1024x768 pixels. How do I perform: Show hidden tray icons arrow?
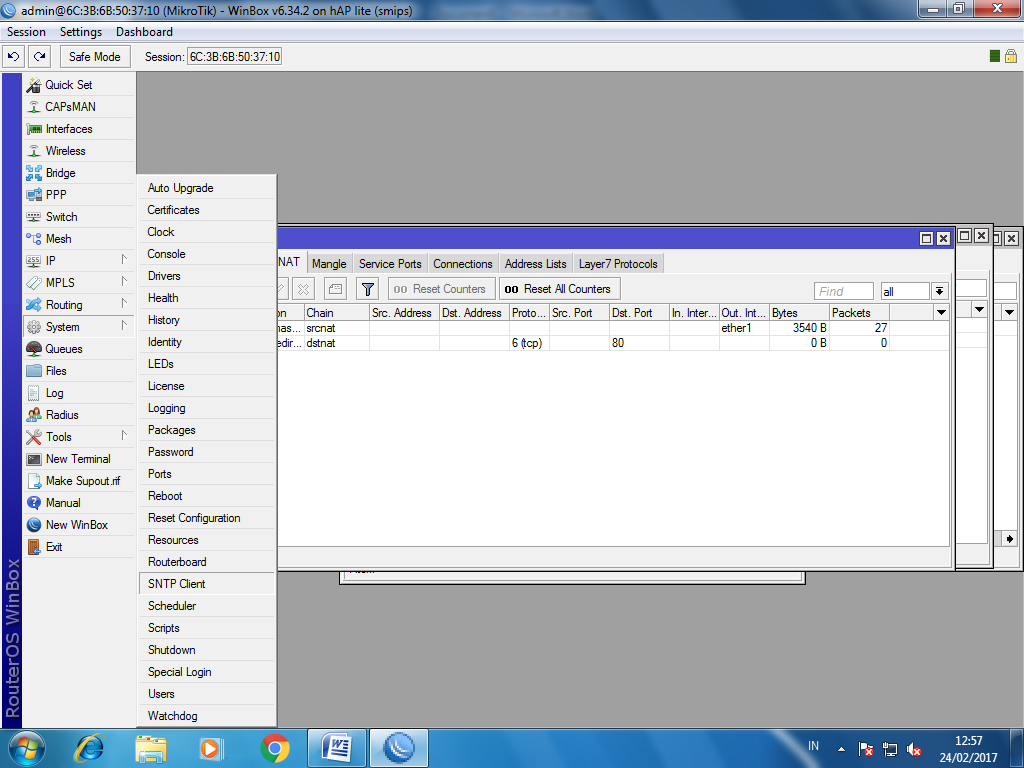pyautogui.click(x=841, y=749)
